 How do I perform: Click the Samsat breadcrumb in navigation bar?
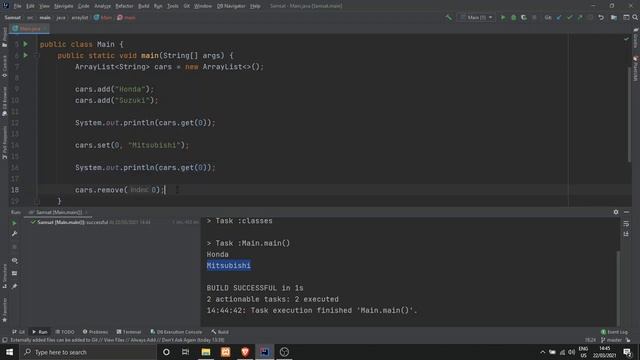point(13,18)
